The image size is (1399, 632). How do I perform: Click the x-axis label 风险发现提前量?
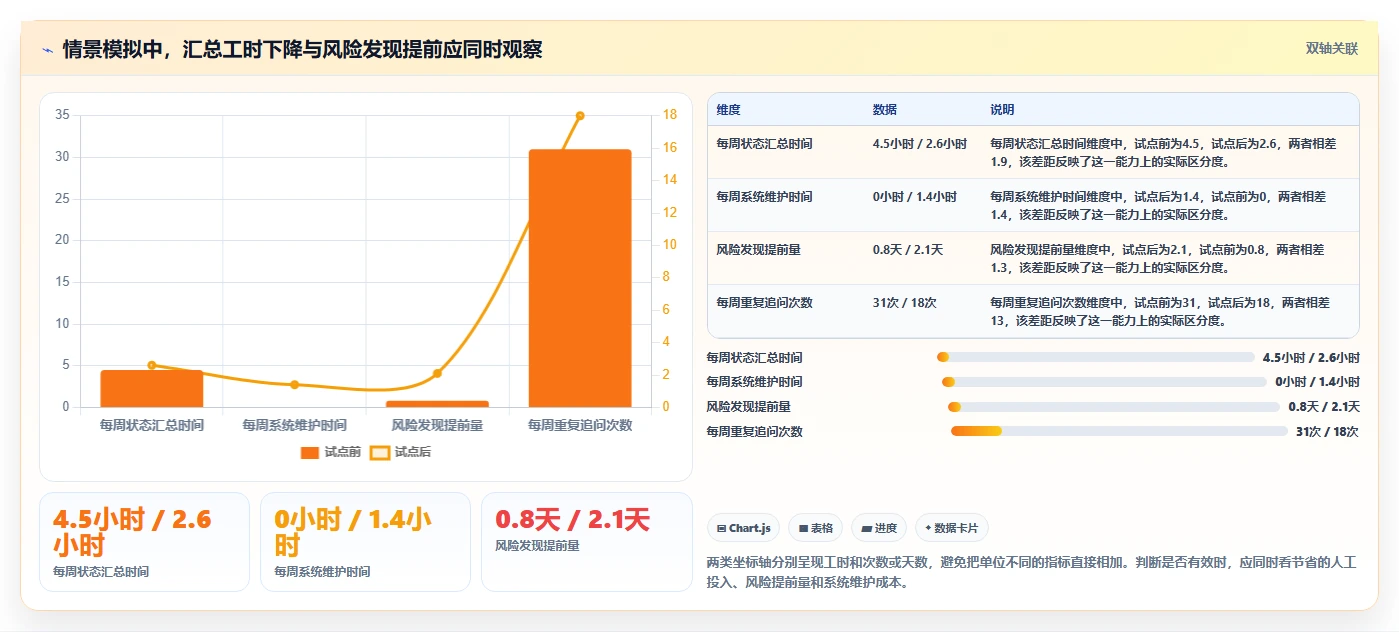437,425
